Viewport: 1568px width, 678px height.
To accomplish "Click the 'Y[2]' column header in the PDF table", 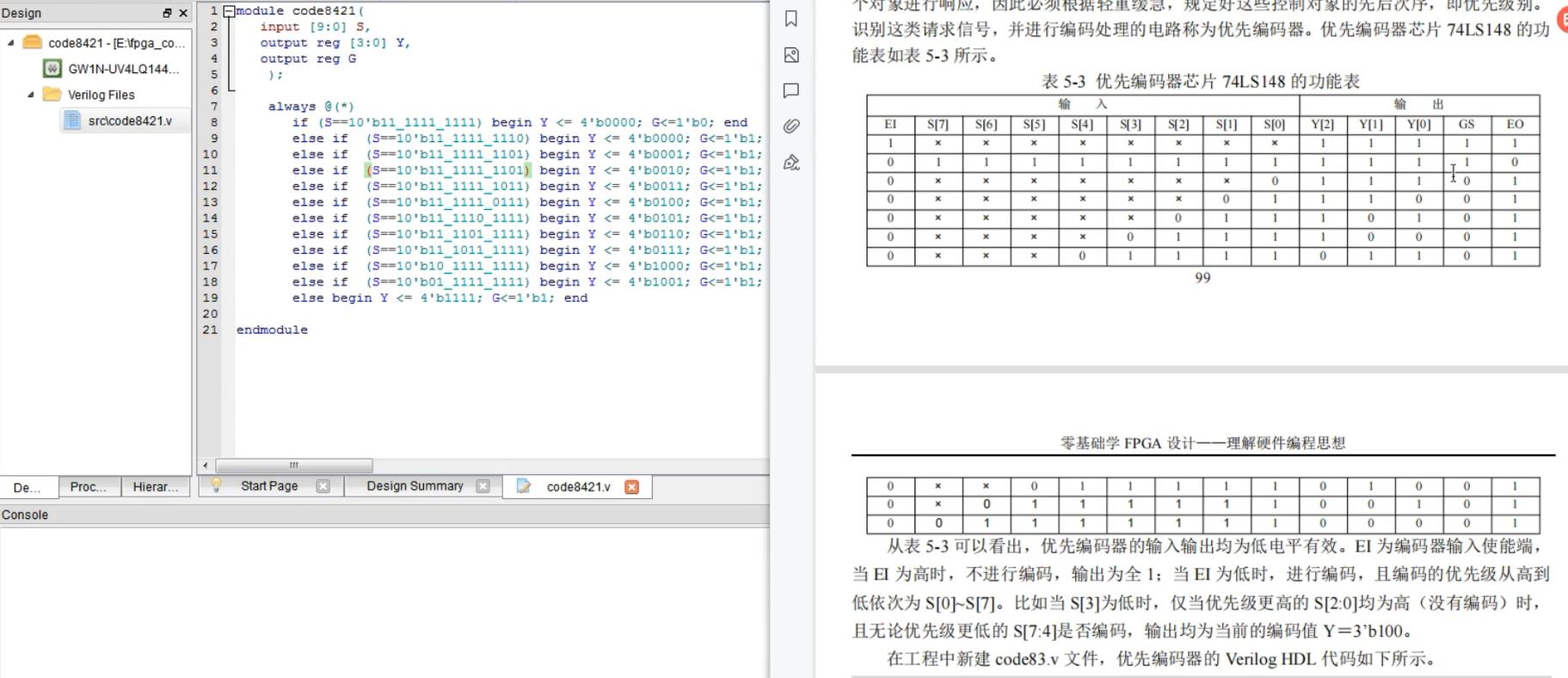I will click(x=1322, y=125).
